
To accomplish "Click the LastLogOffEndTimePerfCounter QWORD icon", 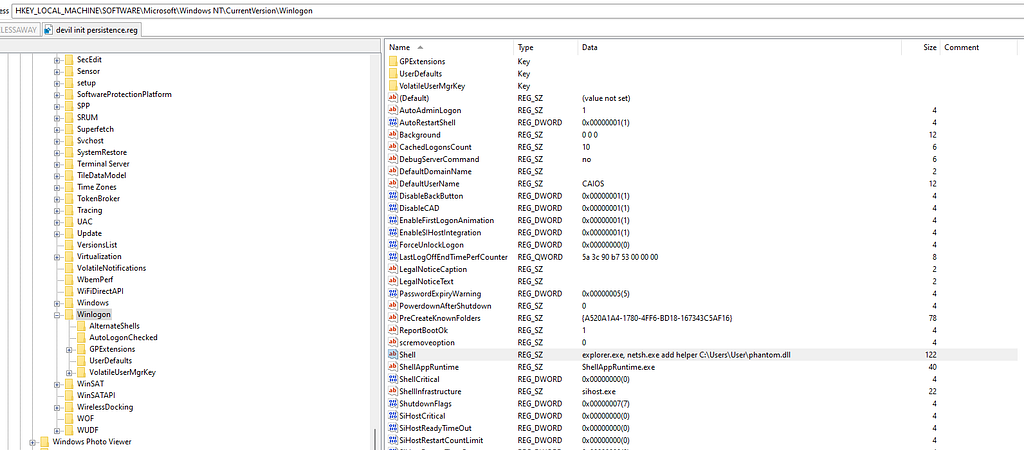I will [392, 257].
